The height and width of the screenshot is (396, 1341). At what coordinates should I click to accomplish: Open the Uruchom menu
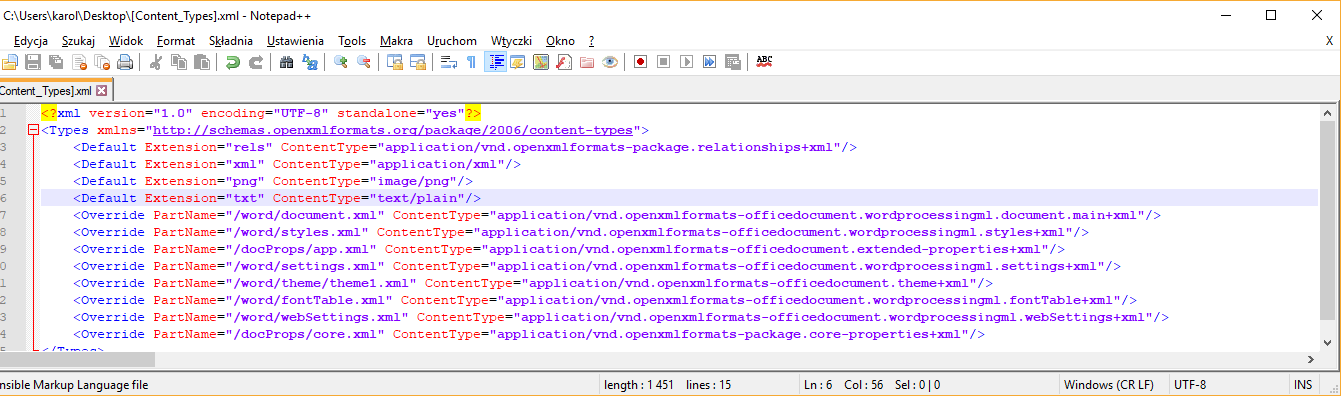tap(452, 41)
